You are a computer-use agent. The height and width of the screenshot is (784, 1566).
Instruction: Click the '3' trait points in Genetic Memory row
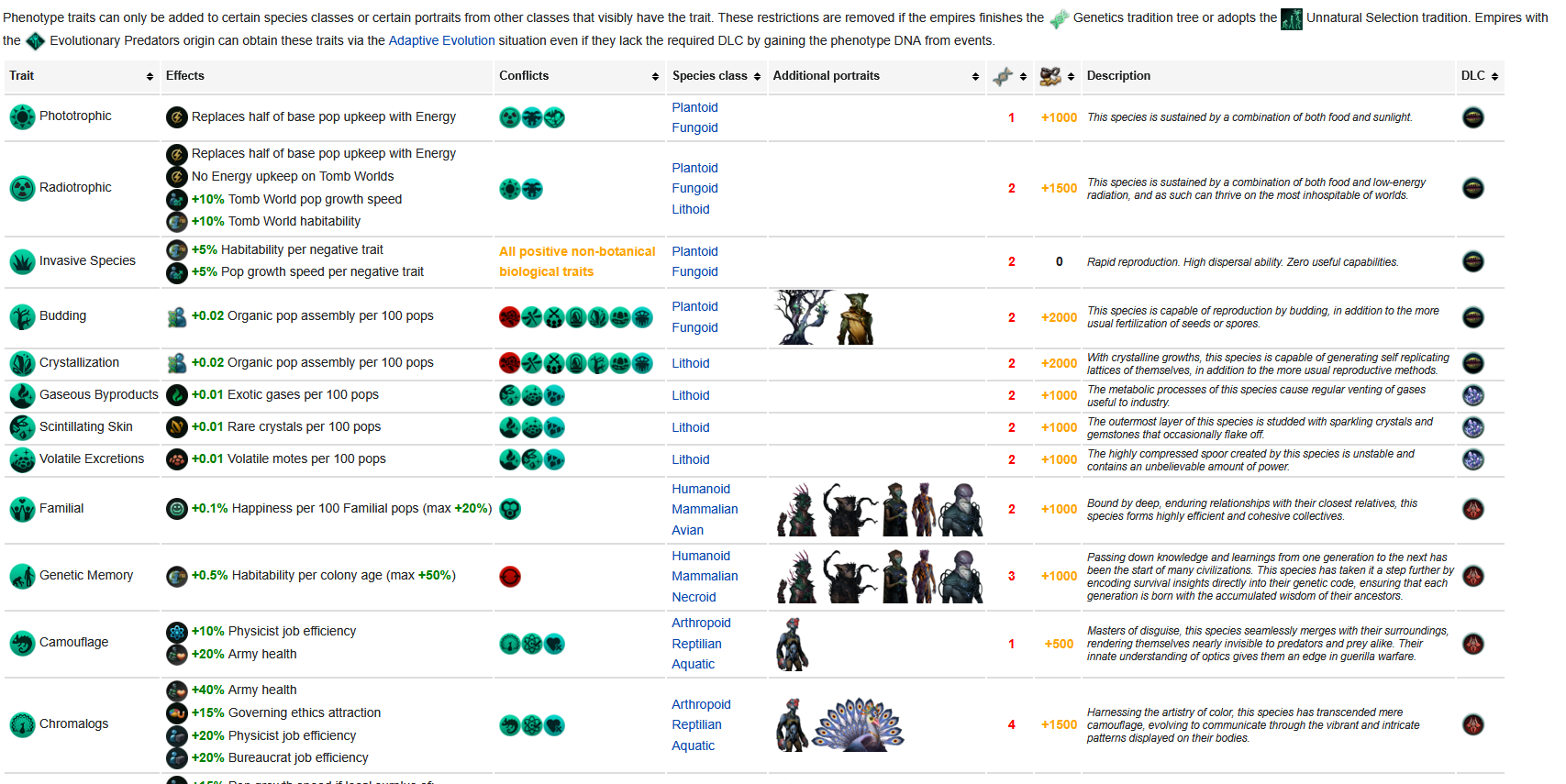click(x=1011, y=576)
